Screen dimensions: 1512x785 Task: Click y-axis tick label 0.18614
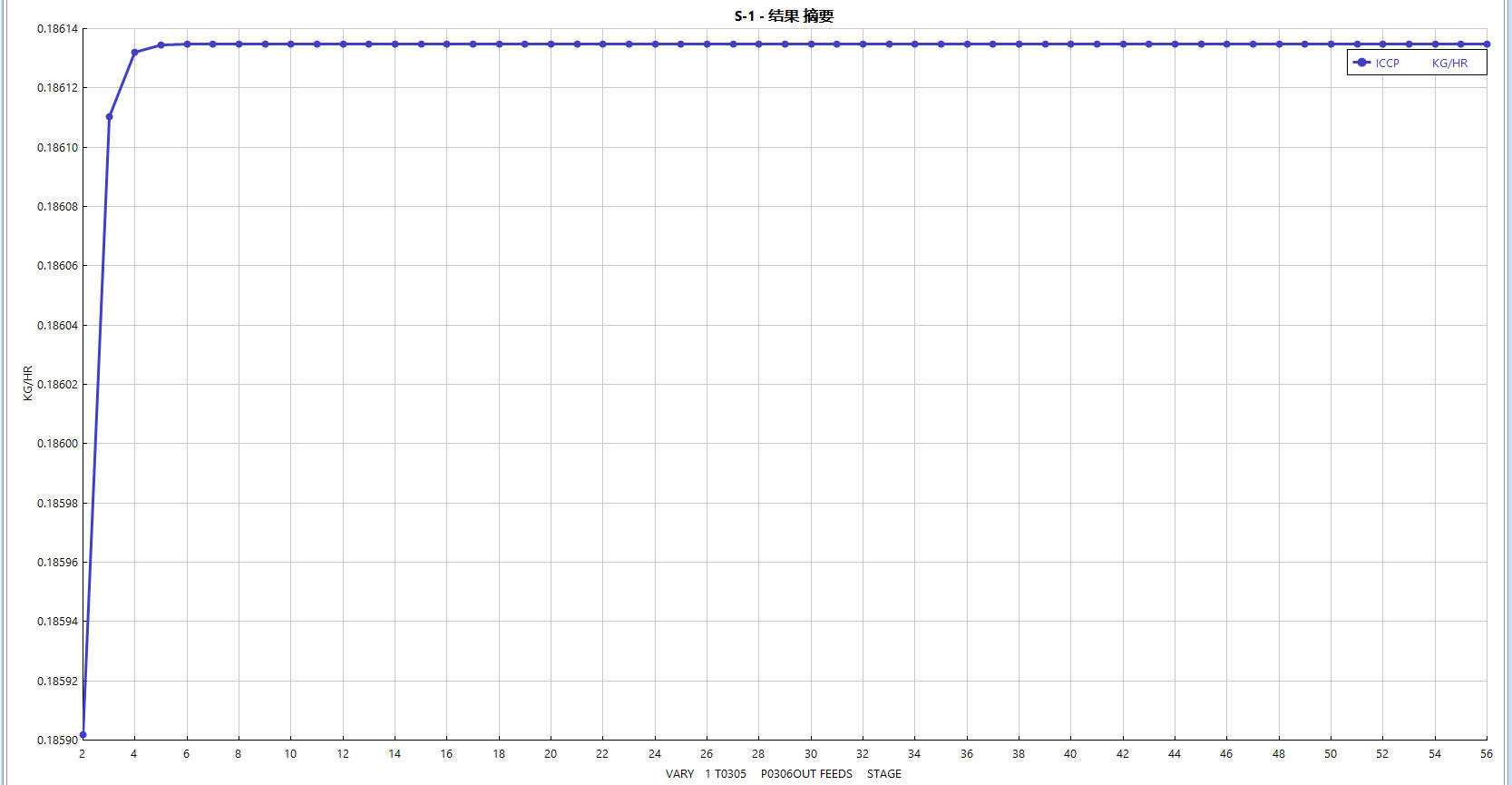[x=57, y=29]
